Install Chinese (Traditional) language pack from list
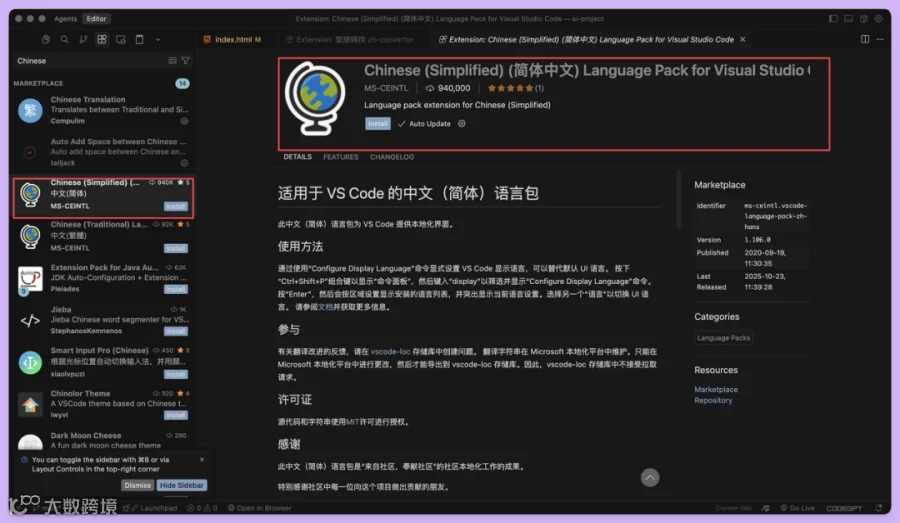This screenshot has width=900, height=523. point(176,249)
